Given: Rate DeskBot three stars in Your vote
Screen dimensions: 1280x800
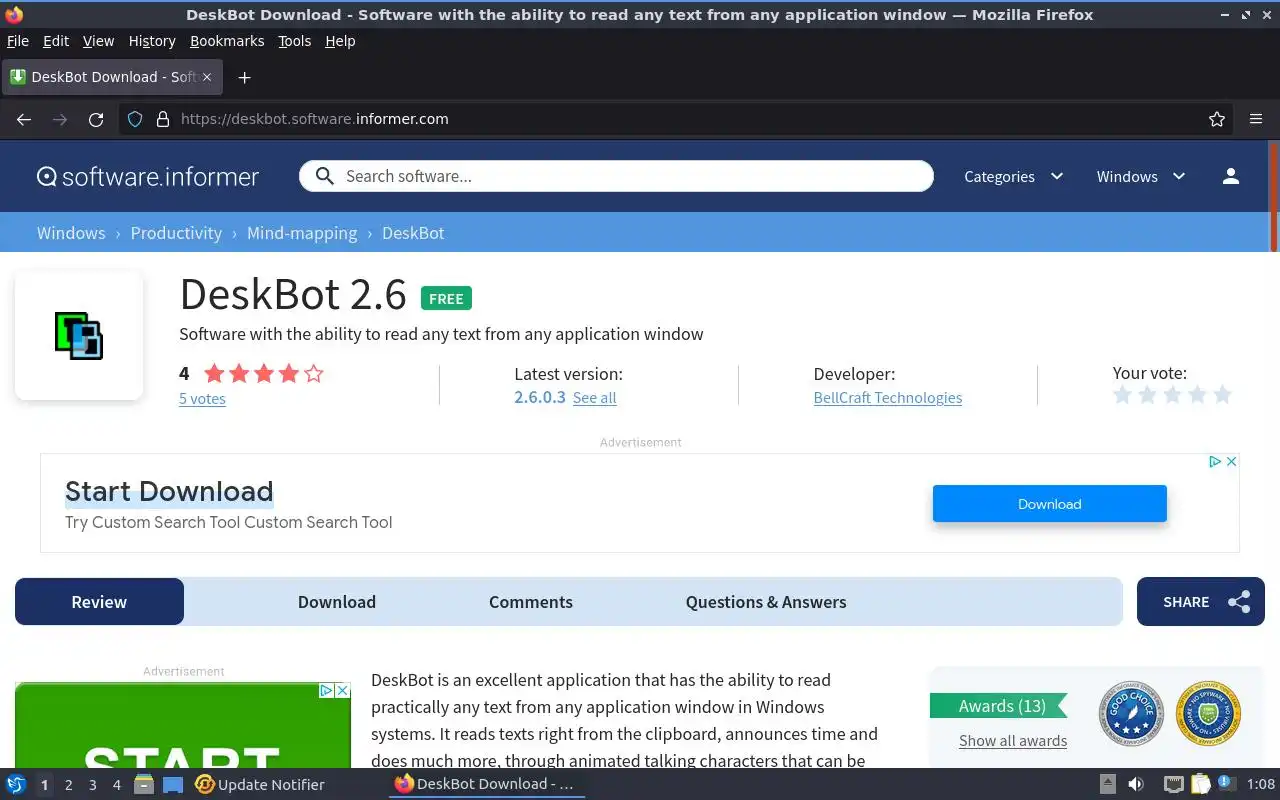Looking at the screenshot, I should tap(1172, 395).
